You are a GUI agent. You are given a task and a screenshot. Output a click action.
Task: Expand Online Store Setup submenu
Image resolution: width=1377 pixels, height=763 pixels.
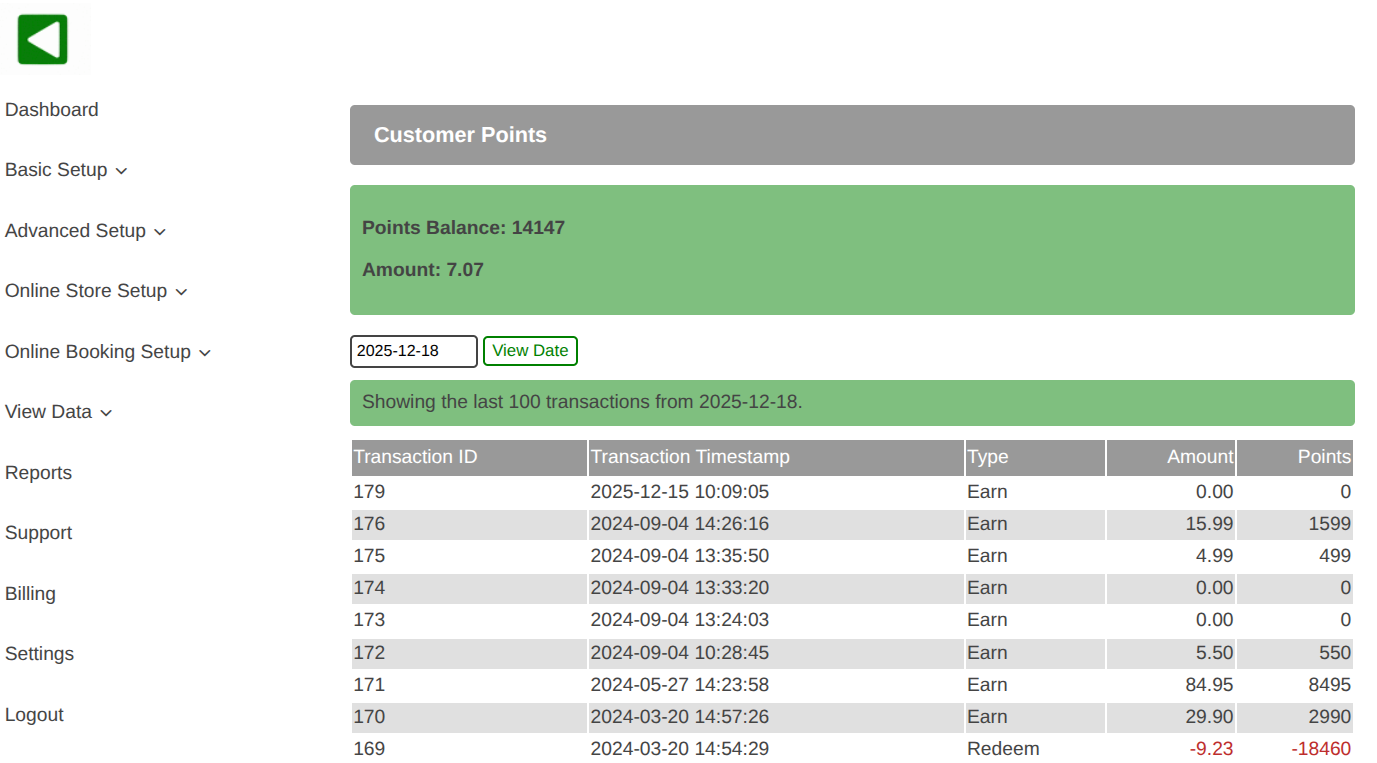(x=96, y=291)
